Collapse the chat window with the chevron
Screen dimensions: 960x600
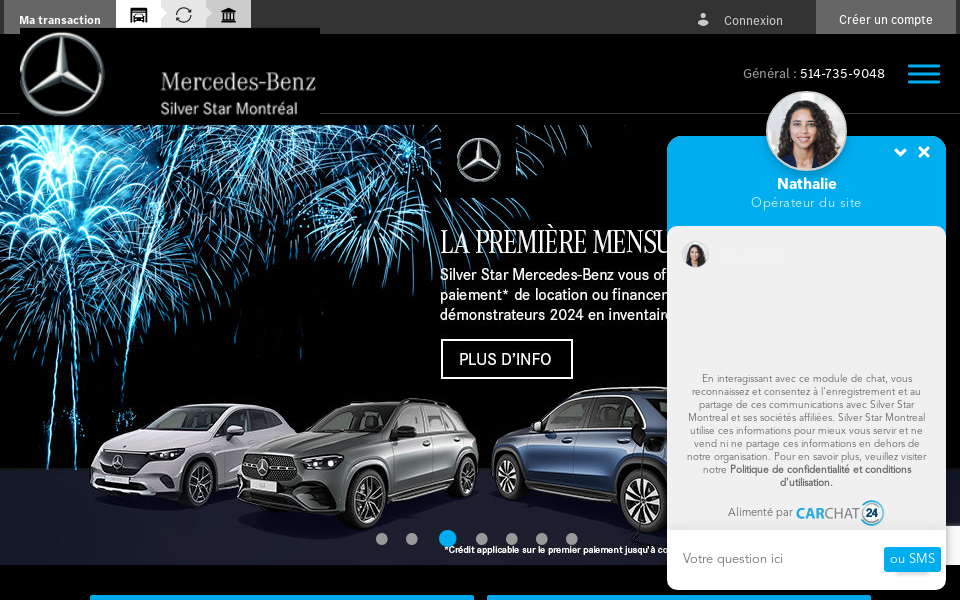click(x=900, y=152)
